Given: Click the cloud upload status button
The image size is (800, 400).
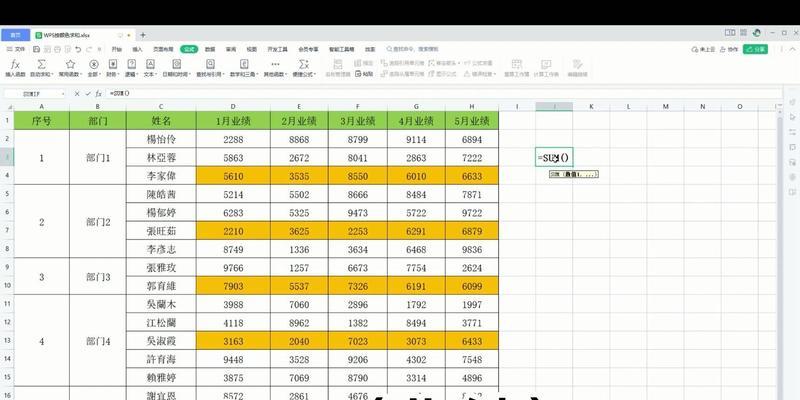Looking at the screenshot, I should [704, 49].
